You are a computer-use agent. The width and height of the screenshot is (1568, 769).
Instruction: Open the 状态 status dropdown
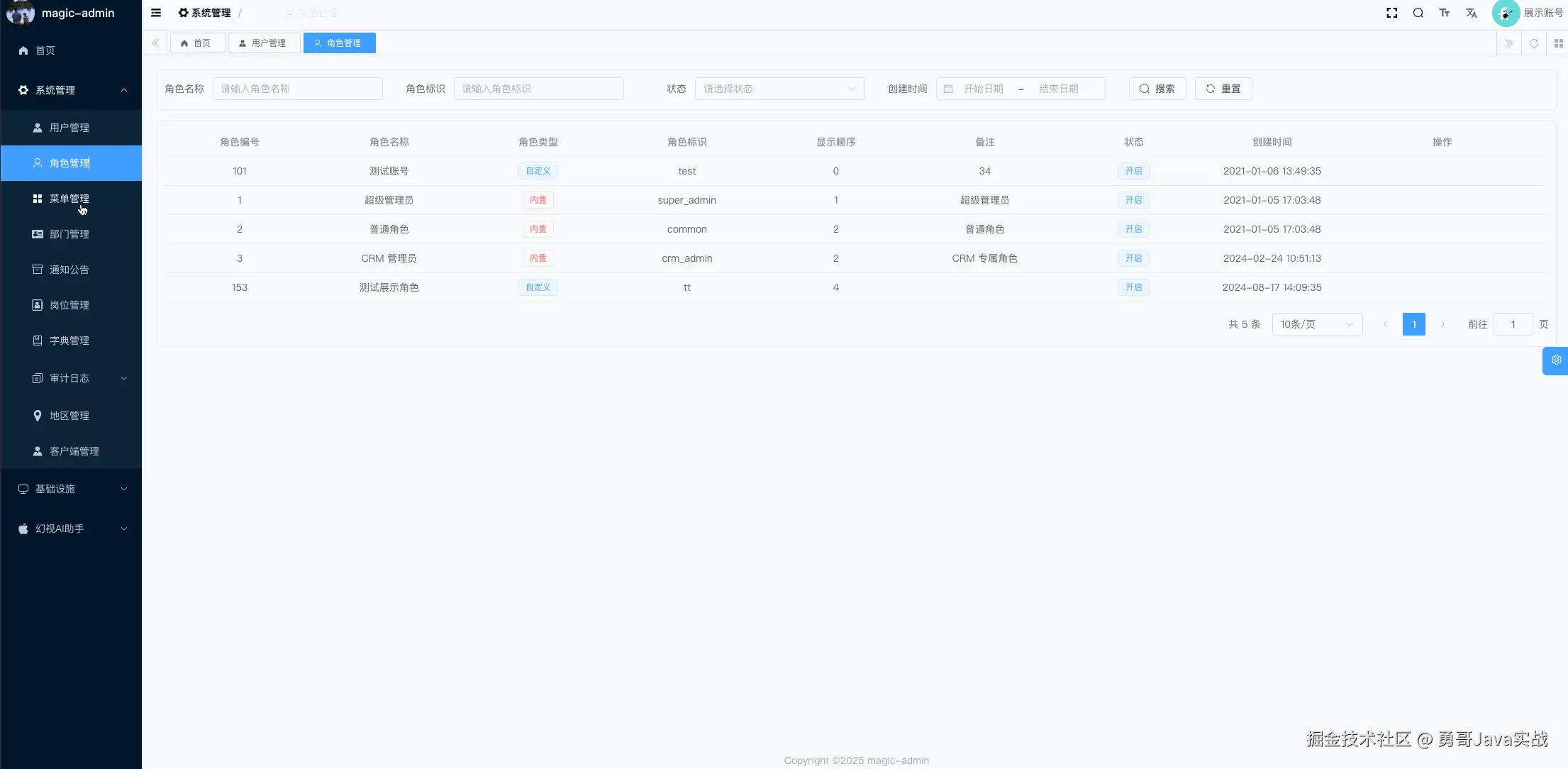tap(779, 89)
